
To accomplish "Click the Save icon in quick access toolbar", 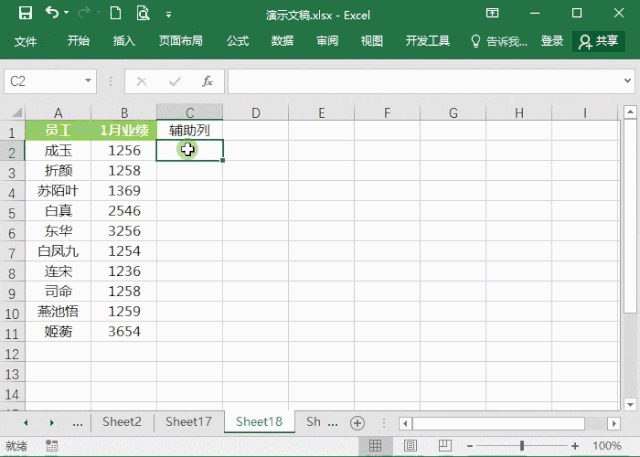I will point(24,14).
